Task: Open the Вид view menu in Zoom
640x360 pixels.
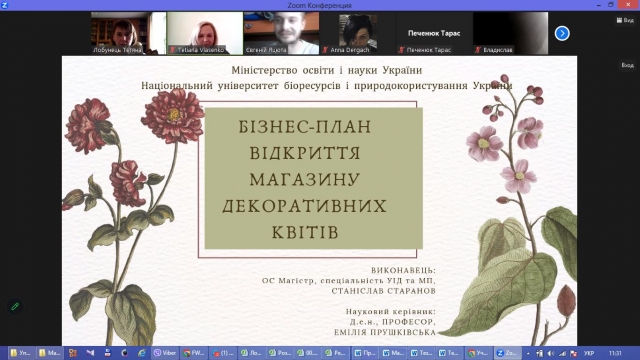Action: (x=625, y=20)
